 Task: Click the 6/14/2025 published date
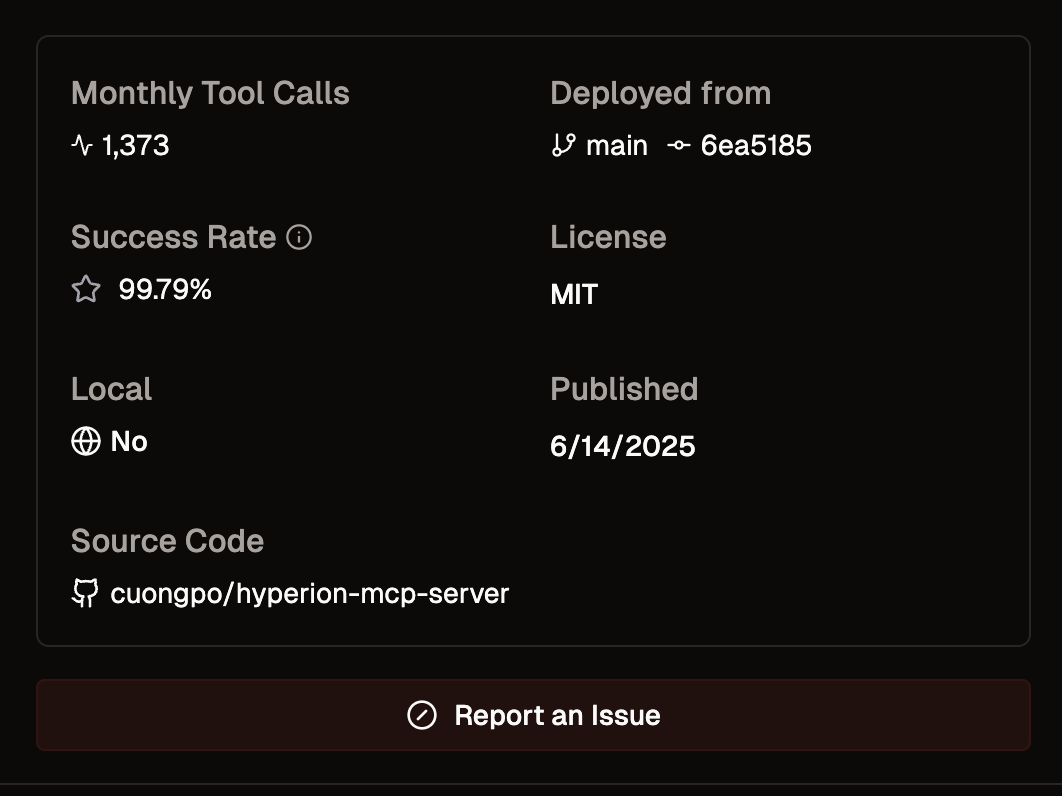coord(622,446)
